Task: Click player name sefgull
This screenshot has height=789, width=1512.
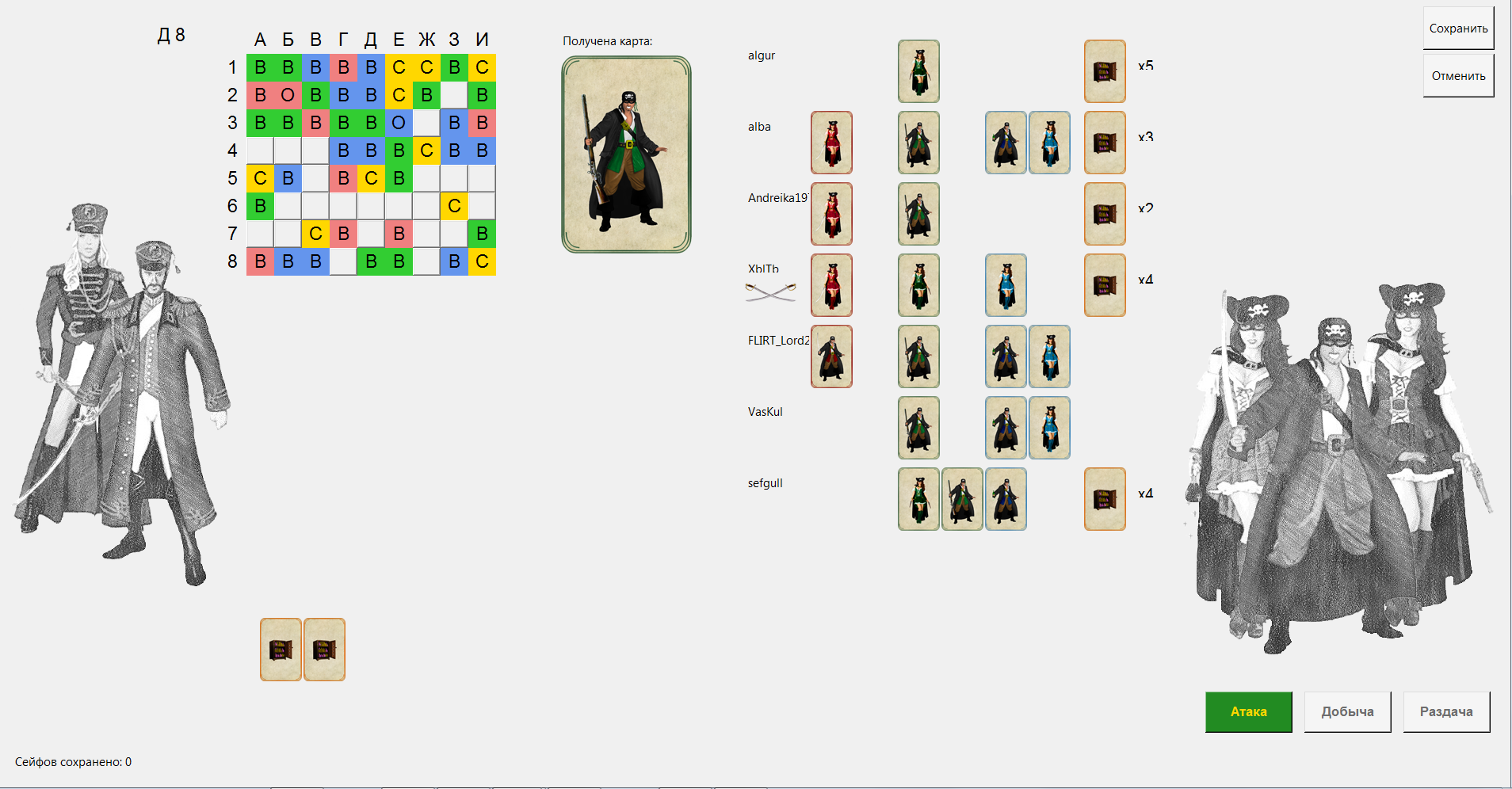Action: tap(766, 483)
